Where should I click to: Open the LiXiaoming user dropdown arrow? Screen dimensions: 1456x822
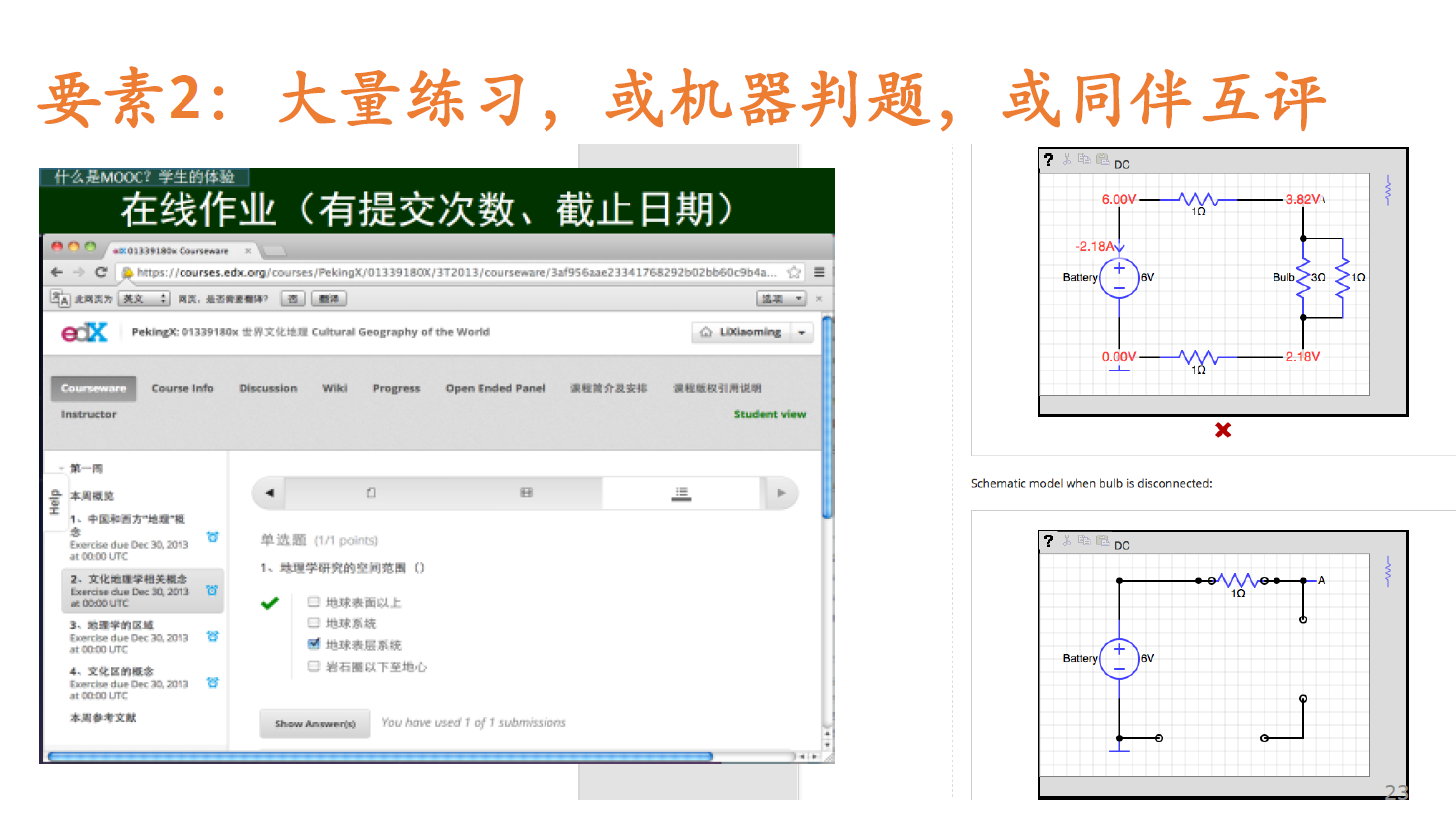[802, 333]
